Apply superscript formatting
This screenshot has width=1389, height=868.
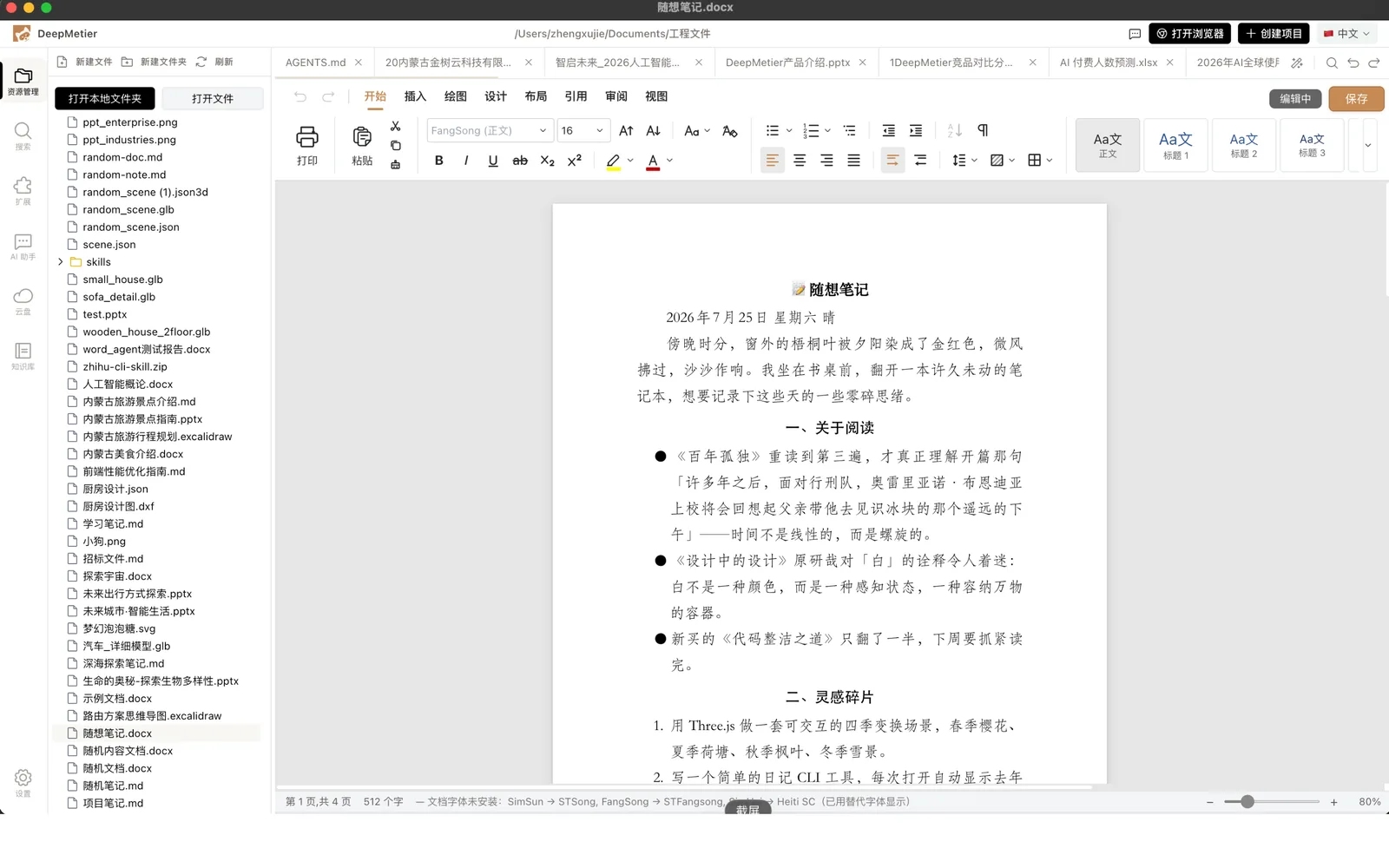point(575,161)
